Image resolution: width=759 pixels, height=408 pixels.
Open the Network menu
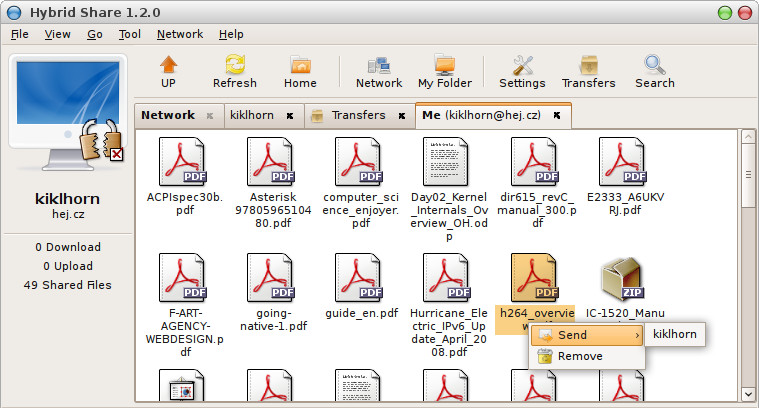tap(180, 34)
